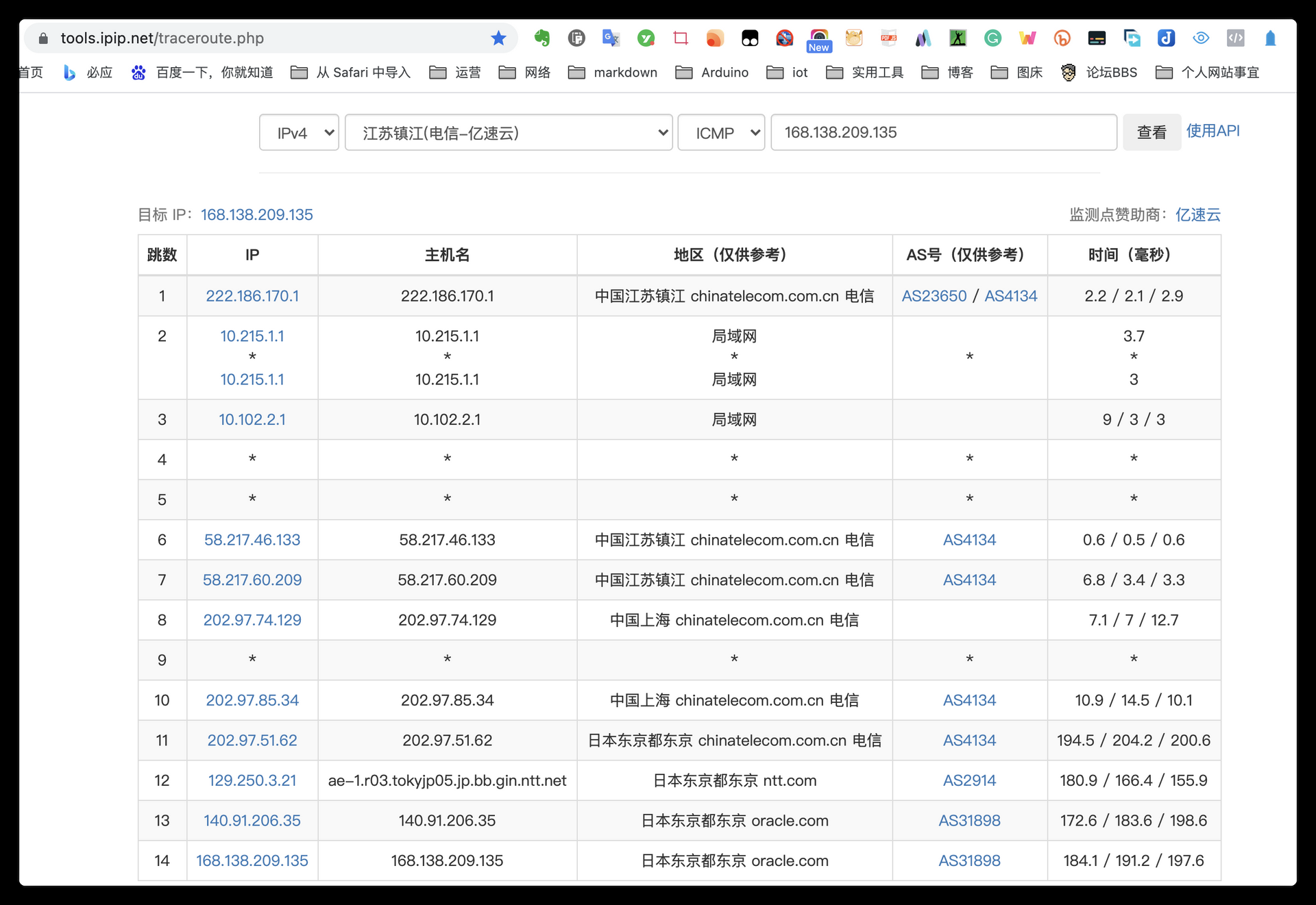Open the Grammarly extension
The image size is (1316, 905).
993,38
